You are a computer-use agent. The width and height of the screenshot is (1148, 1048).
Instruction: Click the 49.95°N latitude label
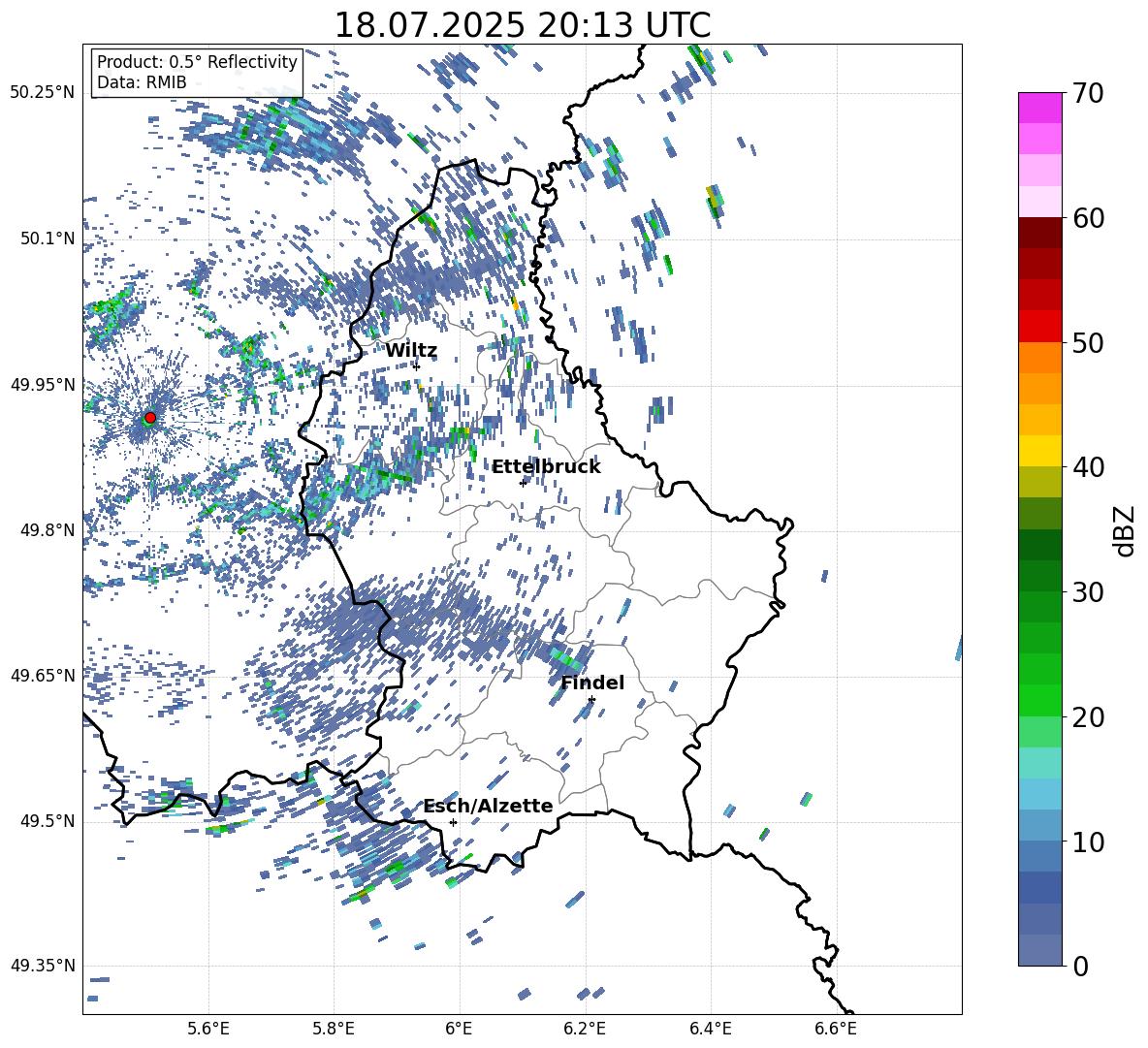tap(43, 384)
